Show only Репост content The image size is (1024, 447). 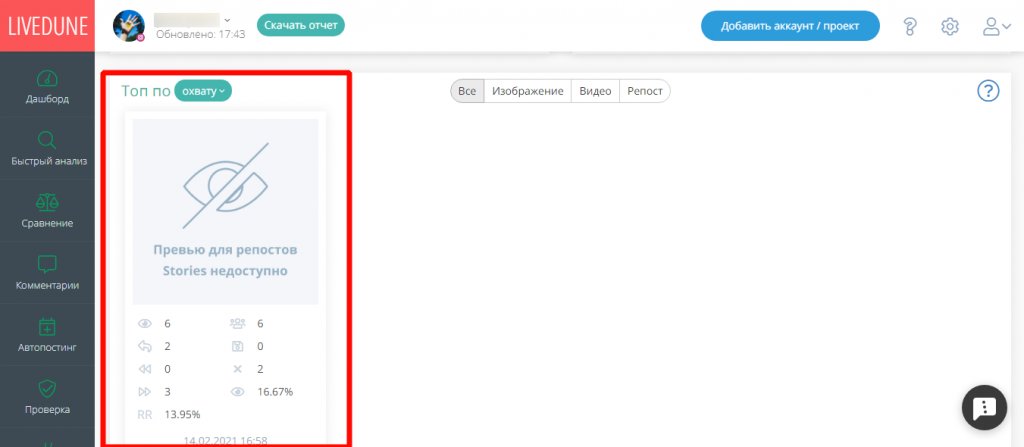645,91
